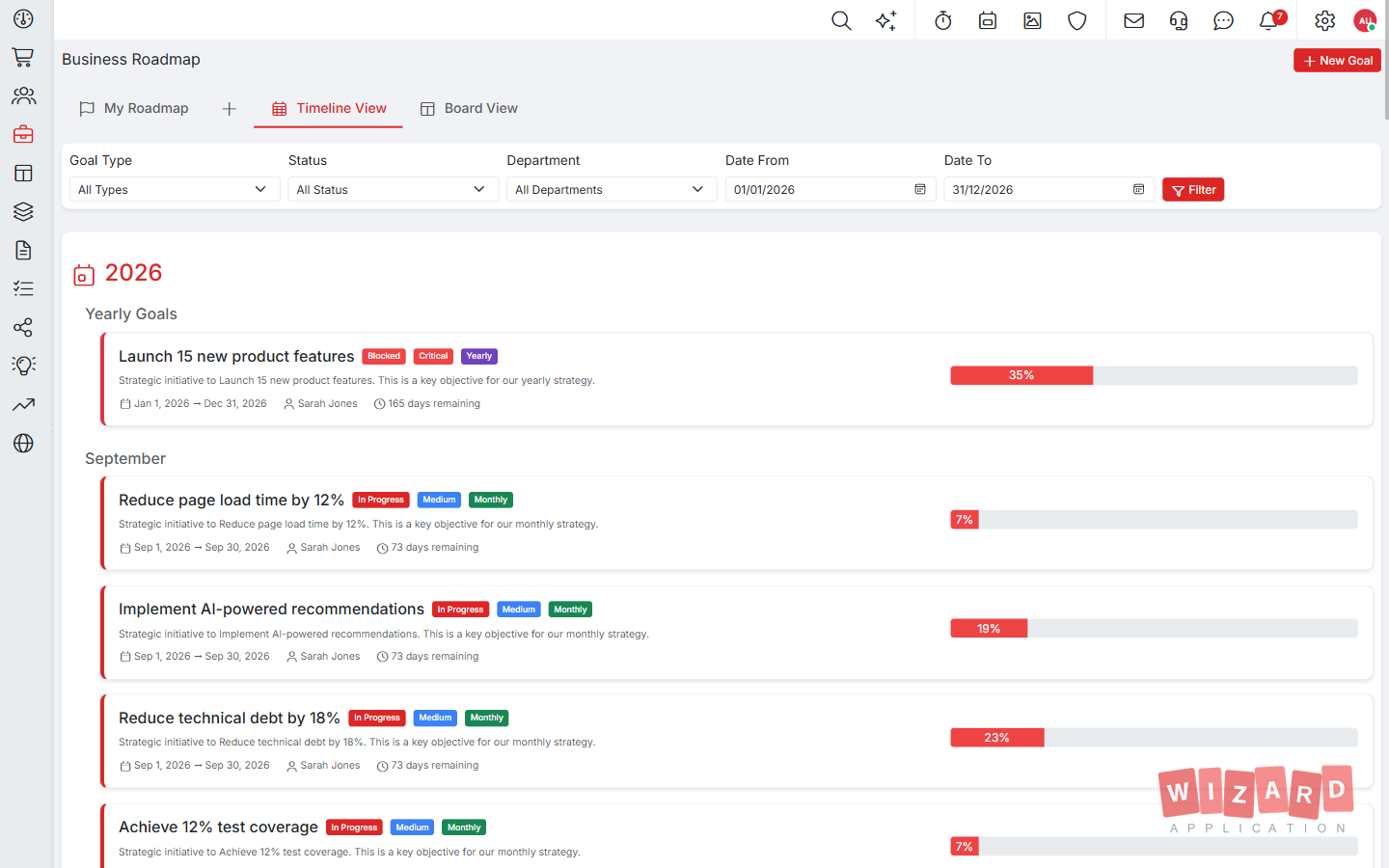Click Sarah Jones on Launch 15 features card
The image size is (1389, 868).
327,404
